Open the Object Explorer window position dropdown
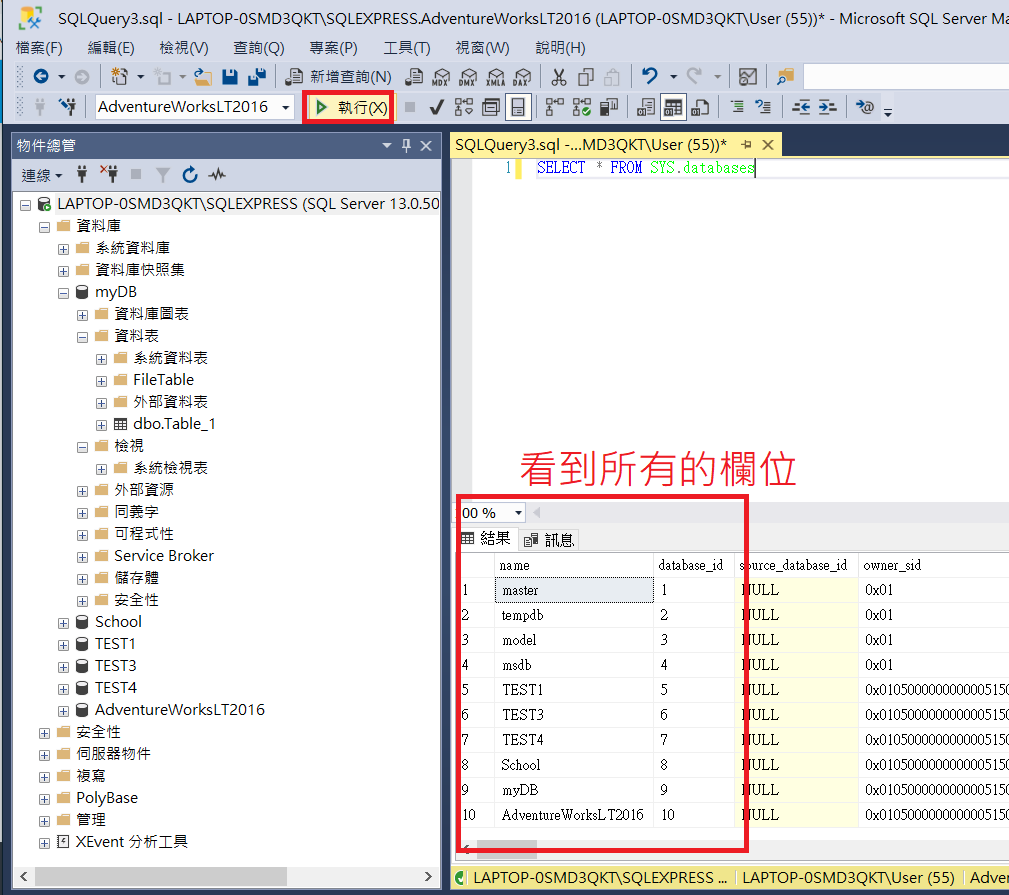Screen dimensions: 1009x895 pyautogui.click(x=387, y=145)
